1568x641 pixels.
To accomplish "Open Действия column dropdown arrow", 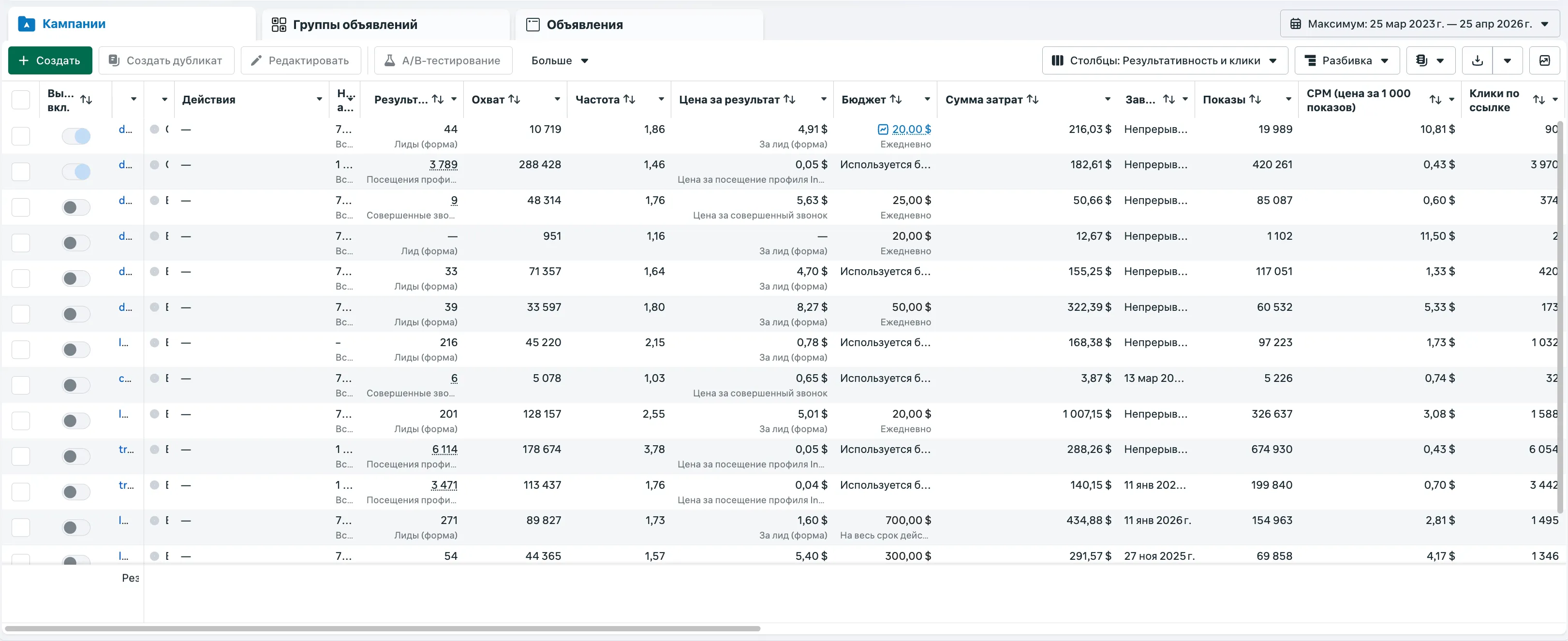I will (x=319, y=99).
